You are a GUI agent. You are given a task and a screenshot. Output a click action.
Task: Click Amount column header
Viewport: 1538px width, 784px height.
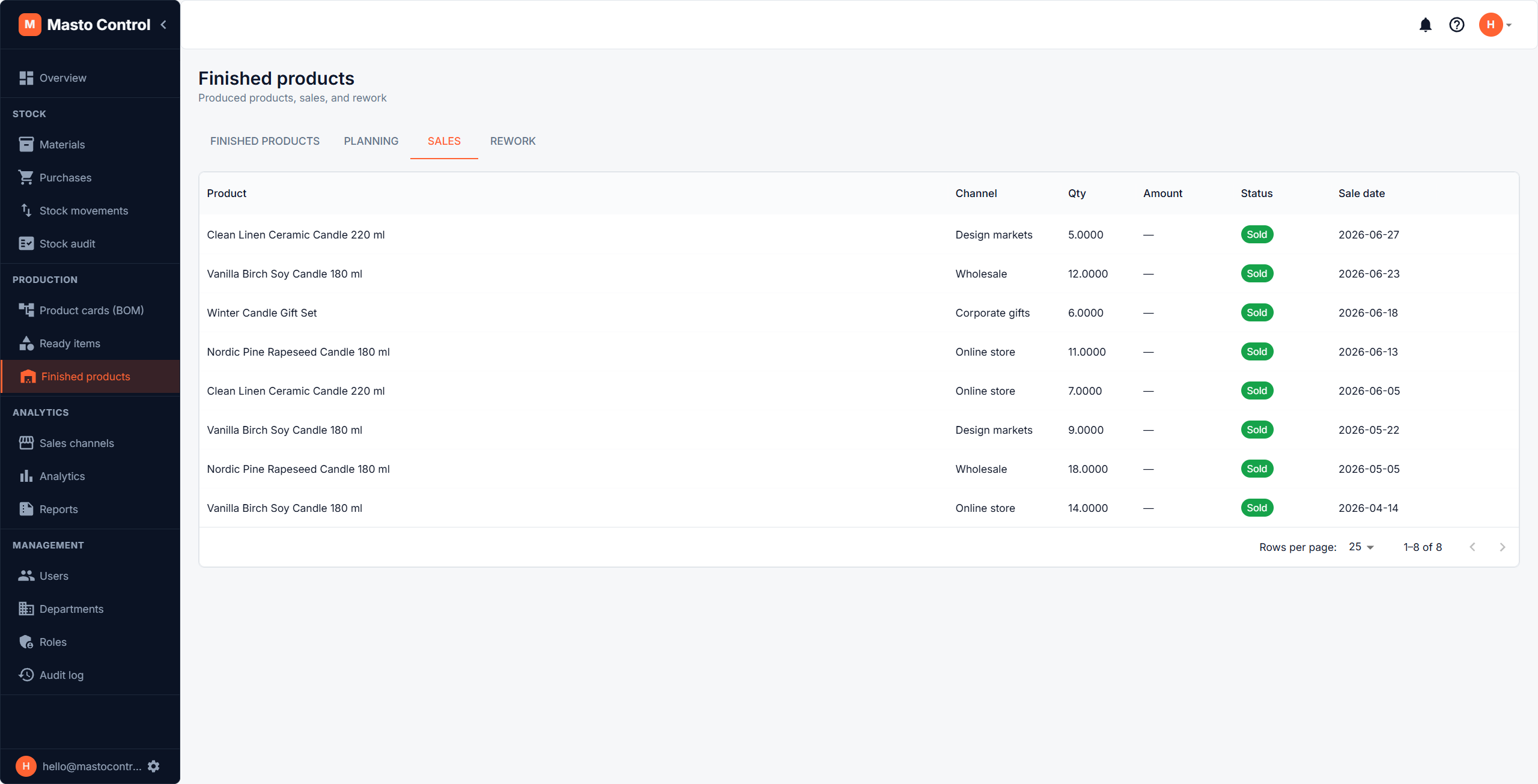click(x=1163, y=193)
